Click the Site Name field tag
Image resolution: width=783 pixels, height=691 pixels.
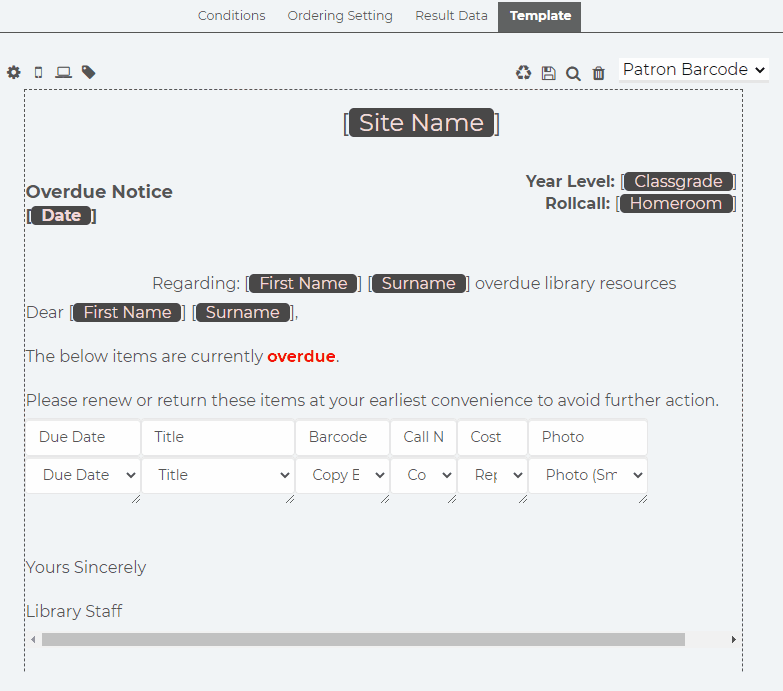coord(421,123)
